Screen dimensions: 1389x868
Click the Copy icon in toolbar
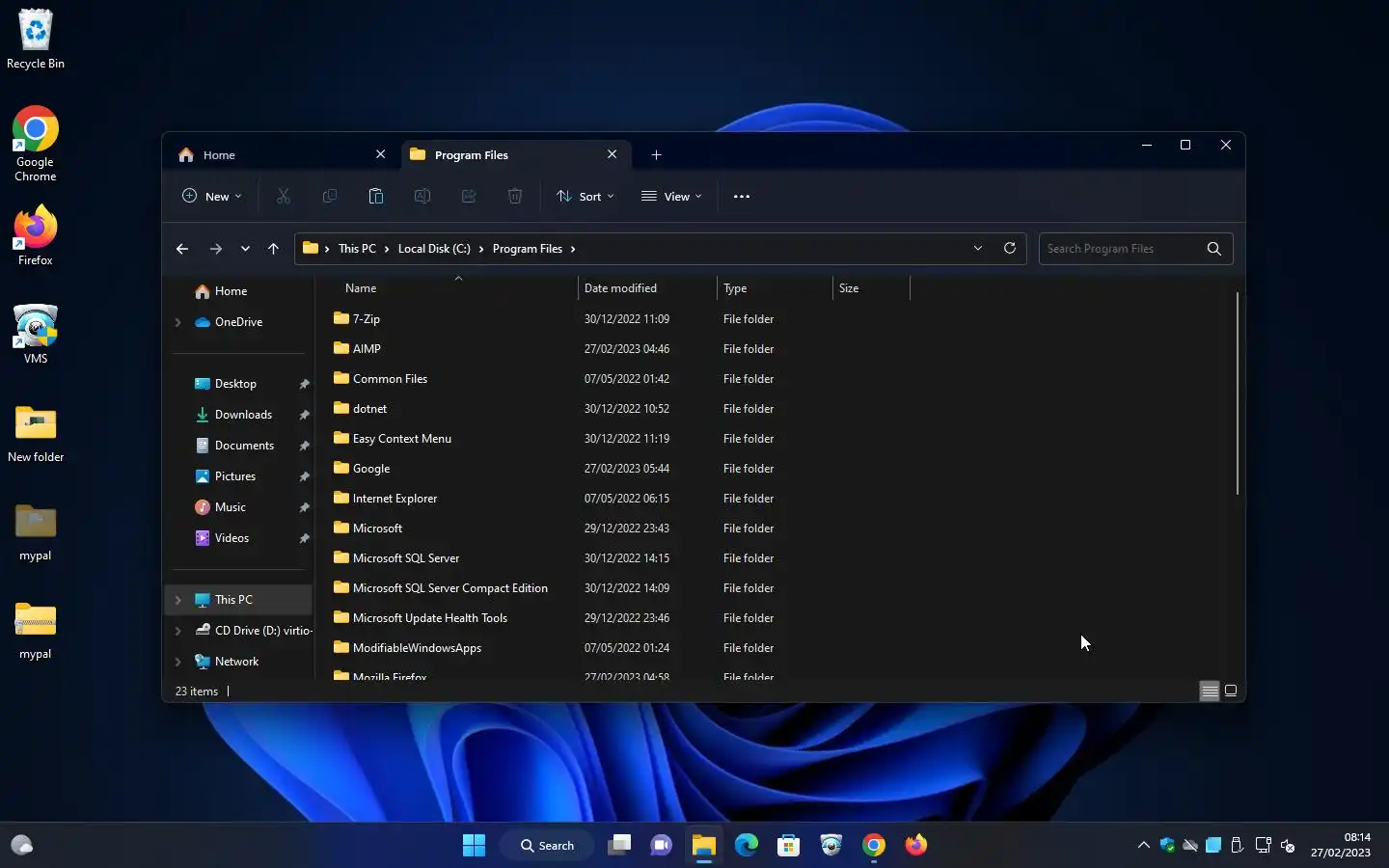(x=330, y=196)
